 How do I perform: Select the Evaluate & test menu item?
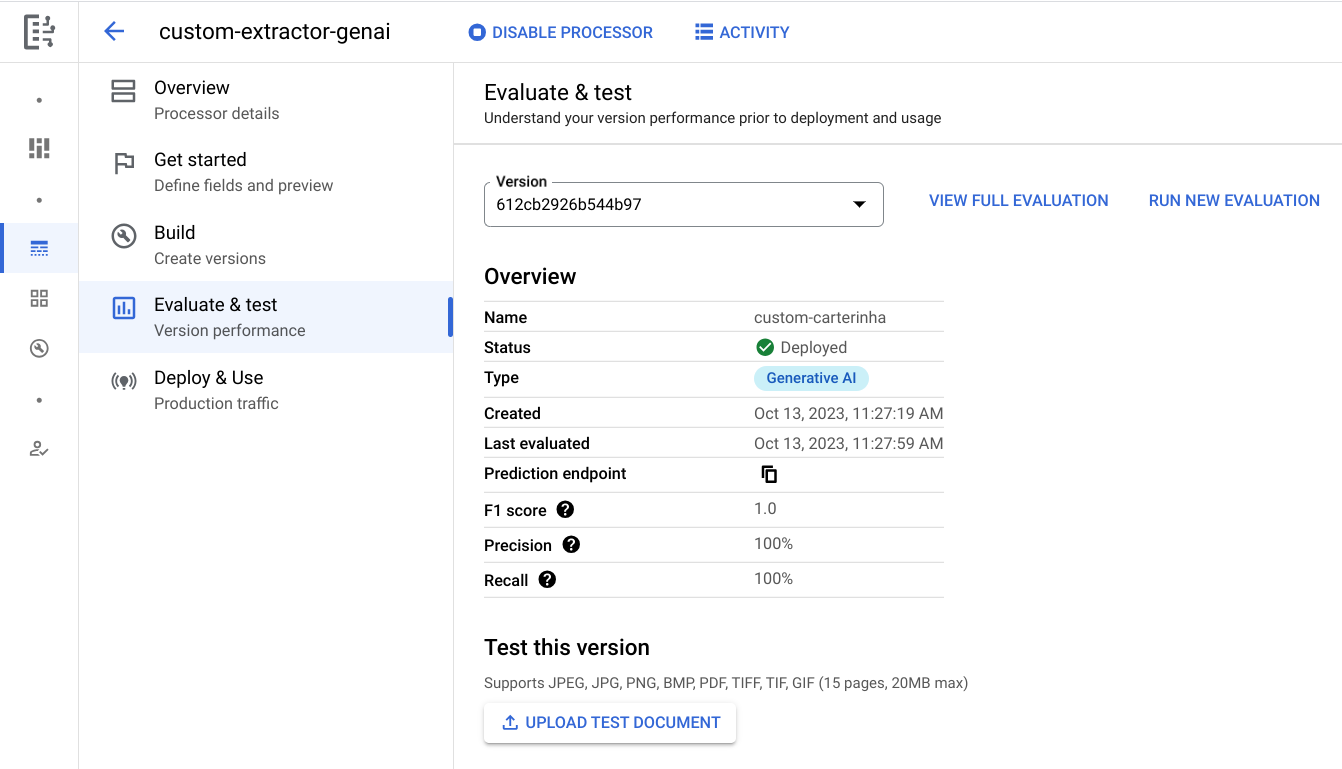click(x=266, y=317)
